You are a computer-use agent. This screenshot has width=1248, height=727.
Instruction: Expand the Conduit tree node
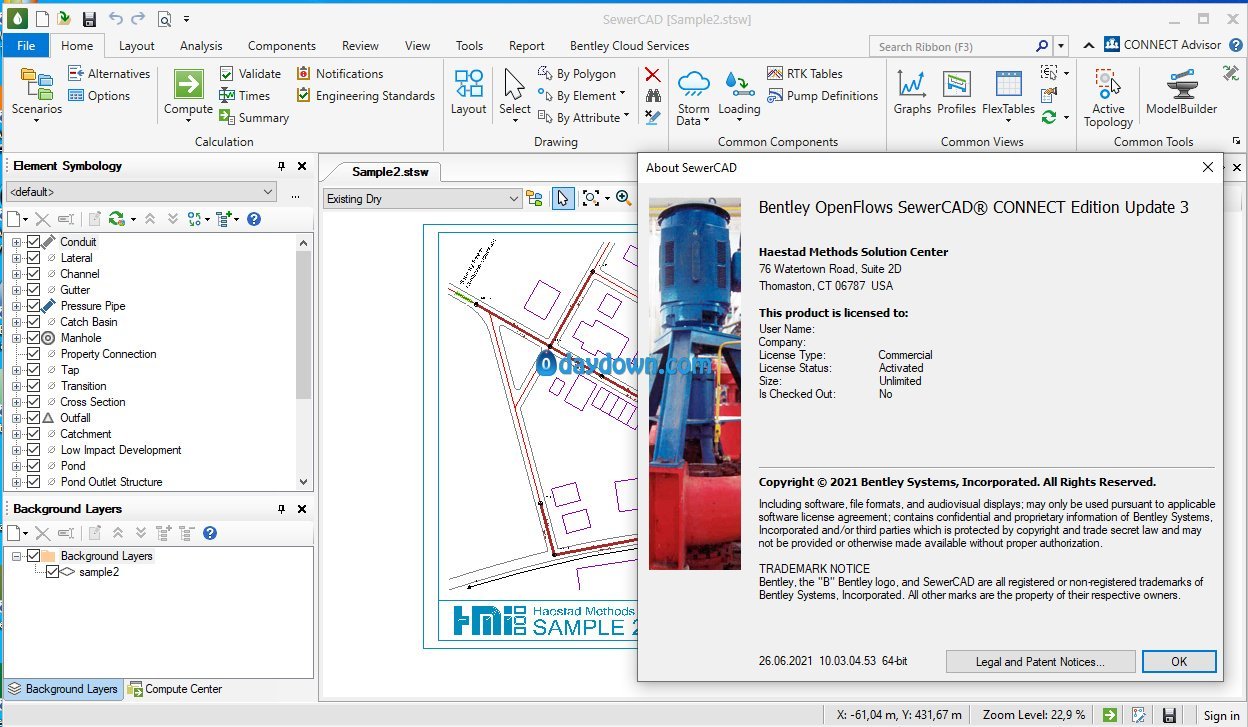(x=16, y=242)
